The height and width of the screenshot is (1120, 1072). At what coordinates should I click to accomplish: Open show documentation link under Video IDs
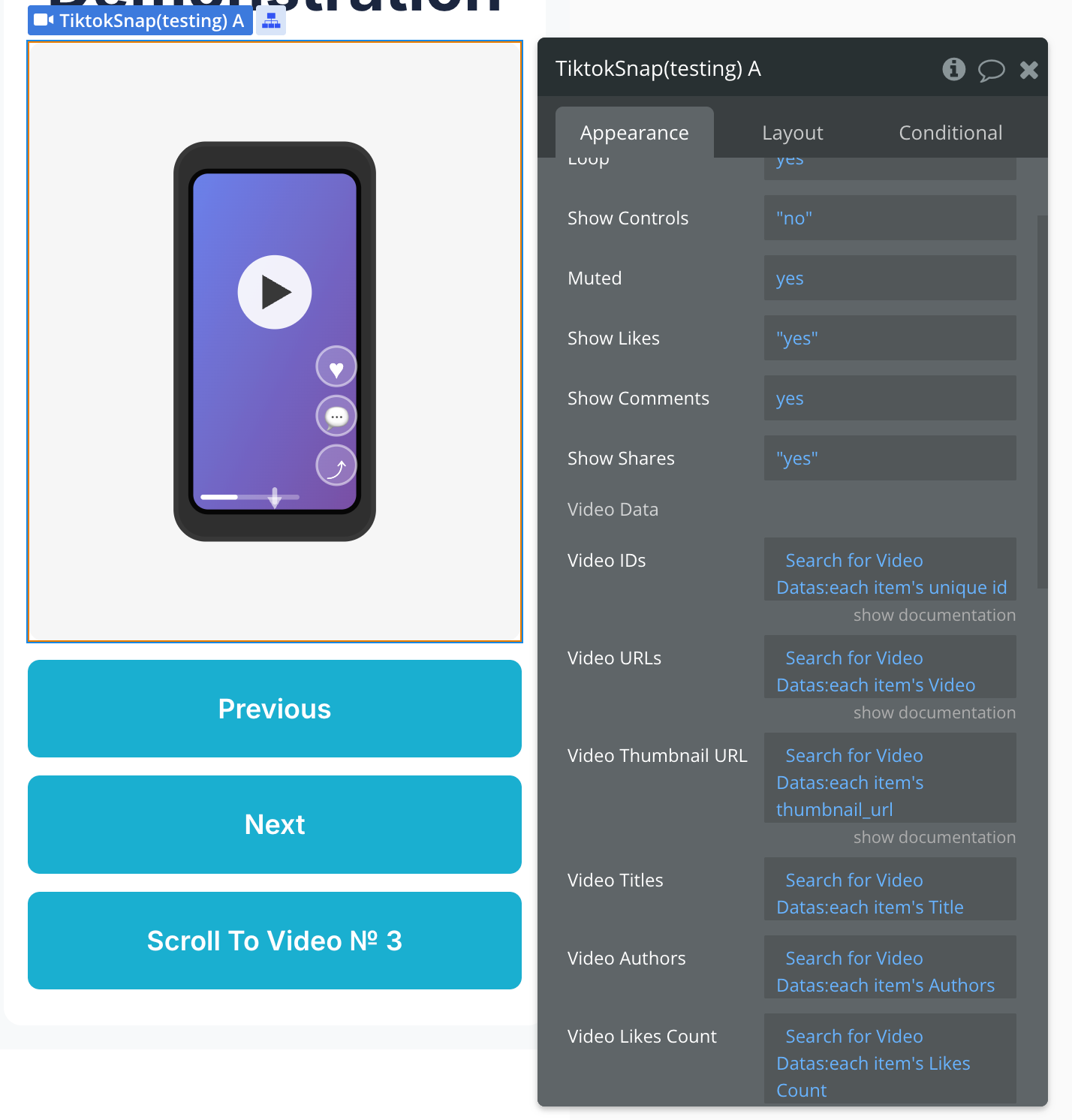click(934, 615)
